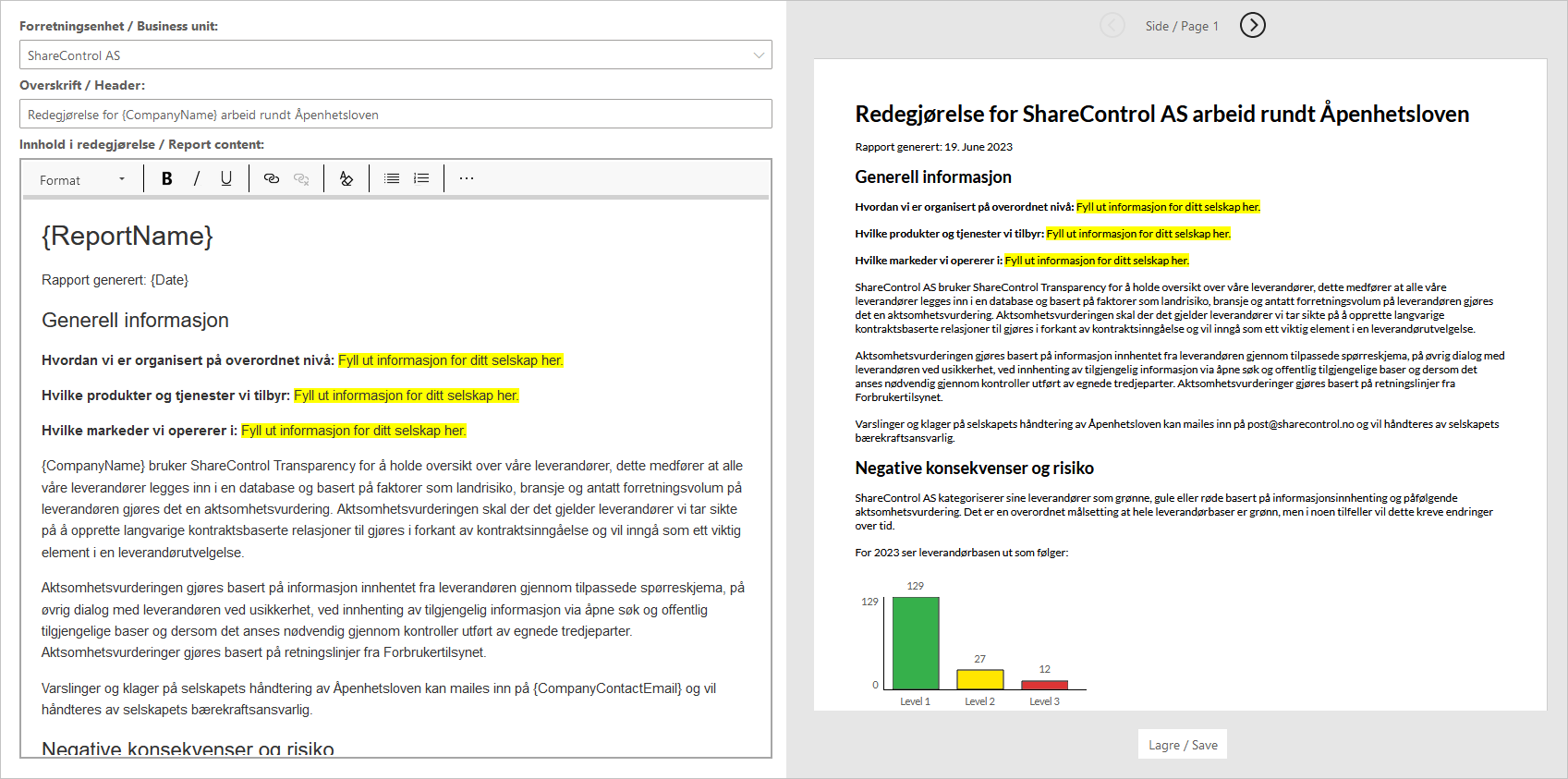Click highlighted text after 'Hvilke produkter og tjenester' in editor
The width and height of the screenshot is (1568, 779).
pos(407,396)
